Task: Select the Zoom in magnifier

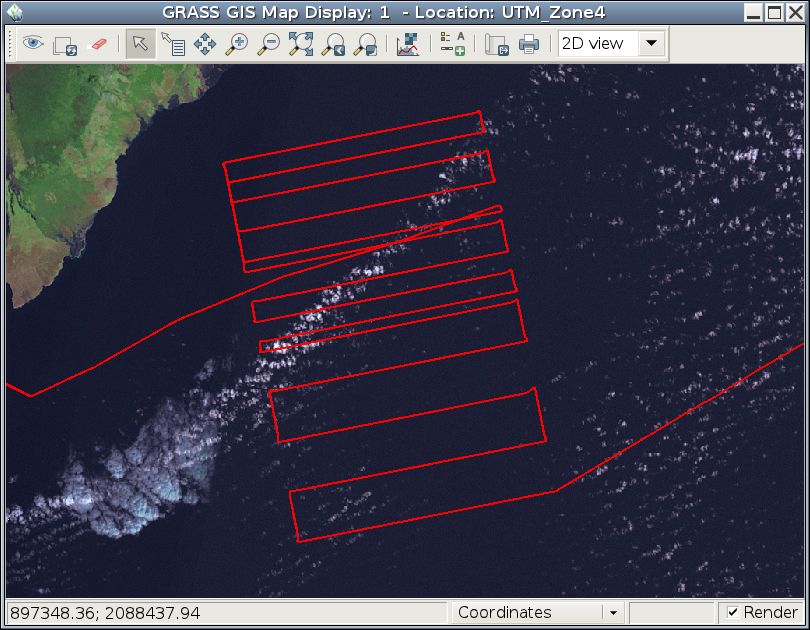Action: 237,44
